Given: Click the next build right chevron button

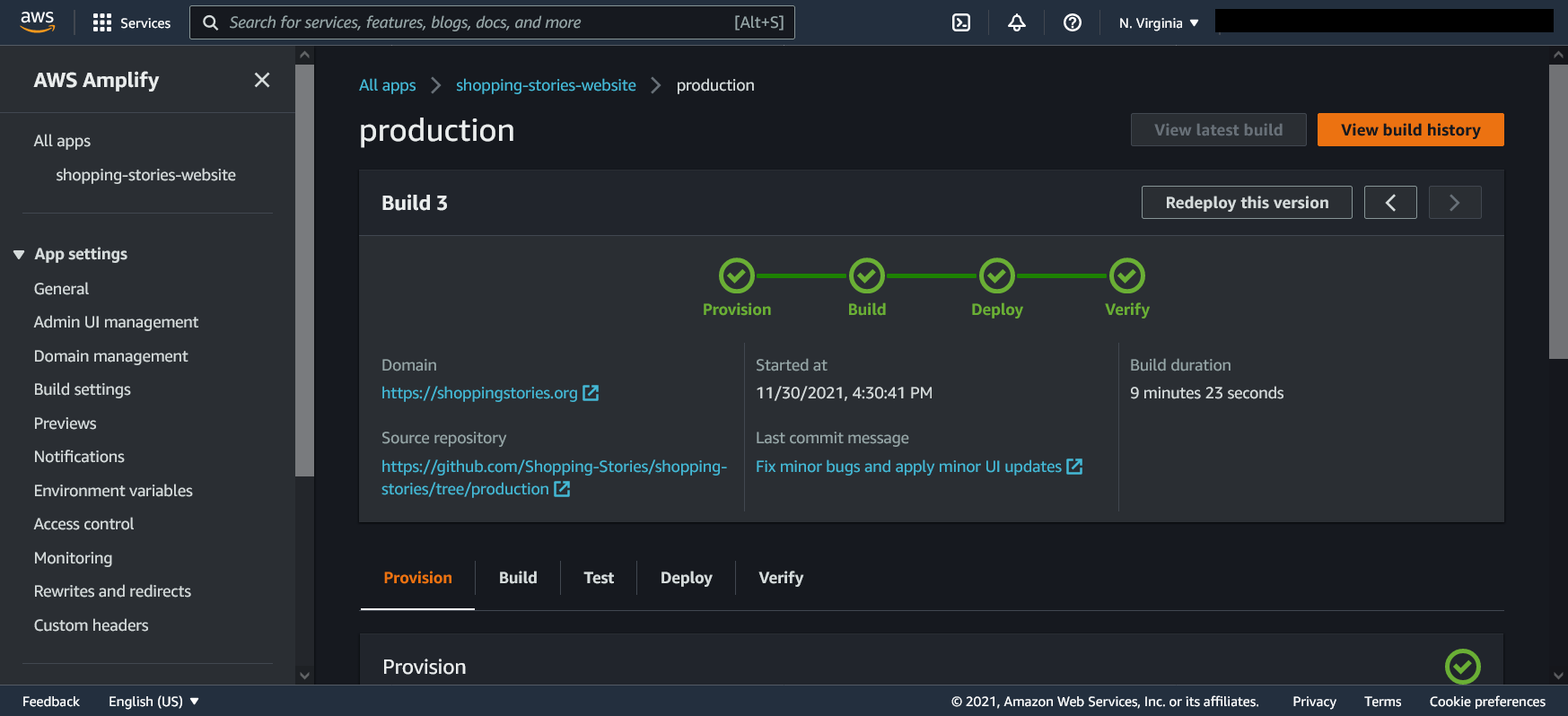Looking at the screenshot, I should coord(1455,203).
